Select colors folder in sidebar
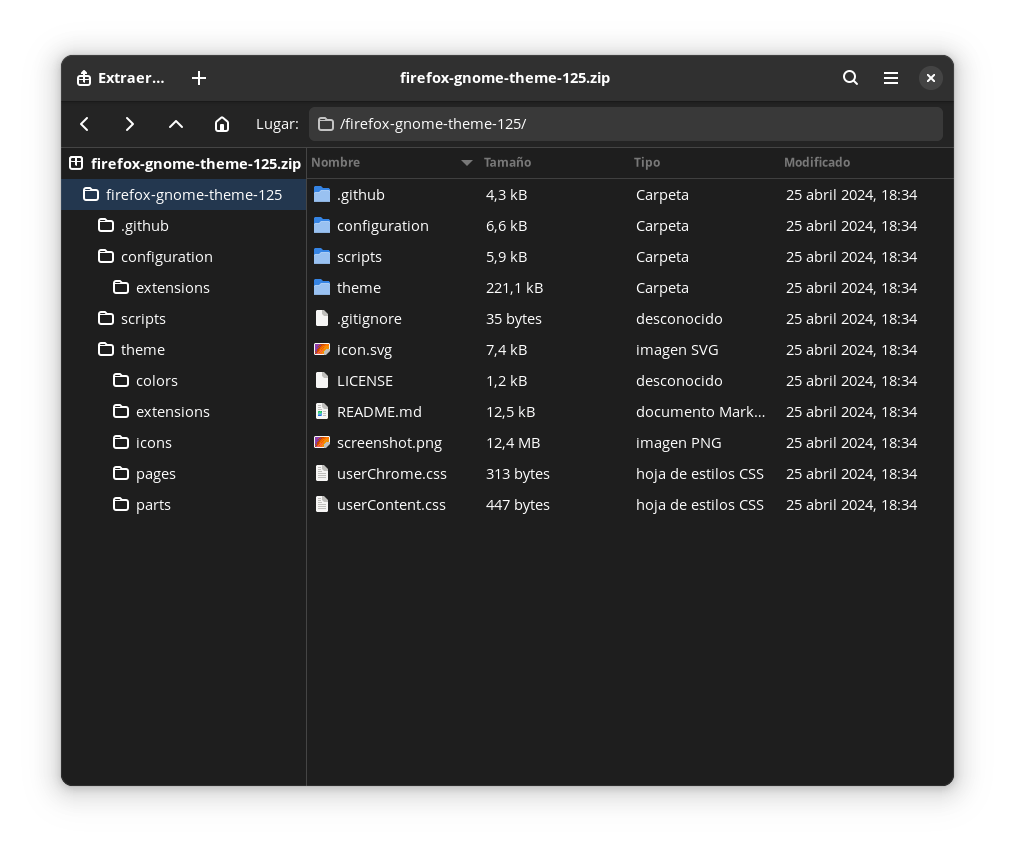1015x853 pixels. [184, 381]
